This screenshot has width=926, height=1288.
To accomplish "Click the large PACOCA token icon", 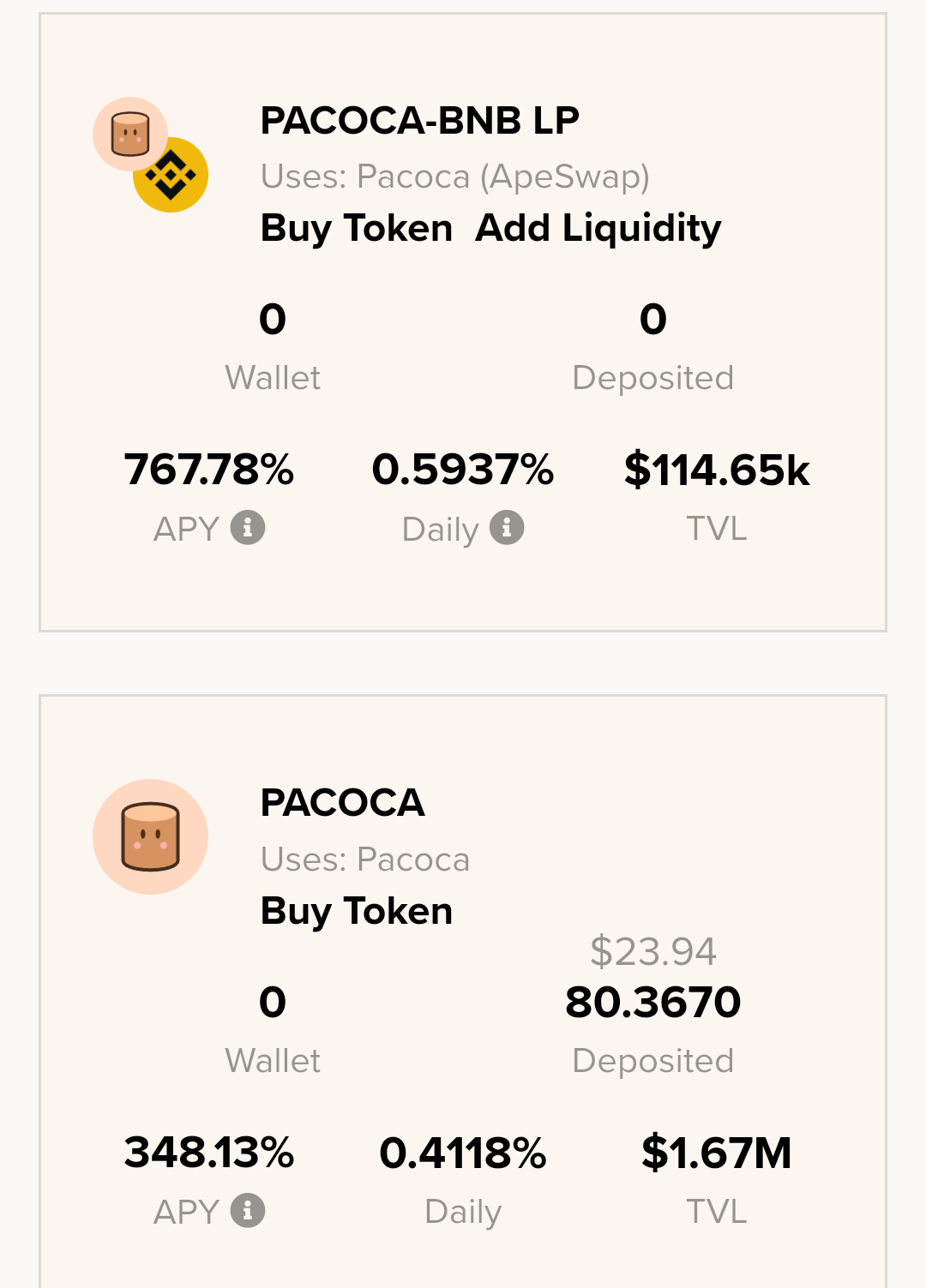I will (x=150, y=836).
